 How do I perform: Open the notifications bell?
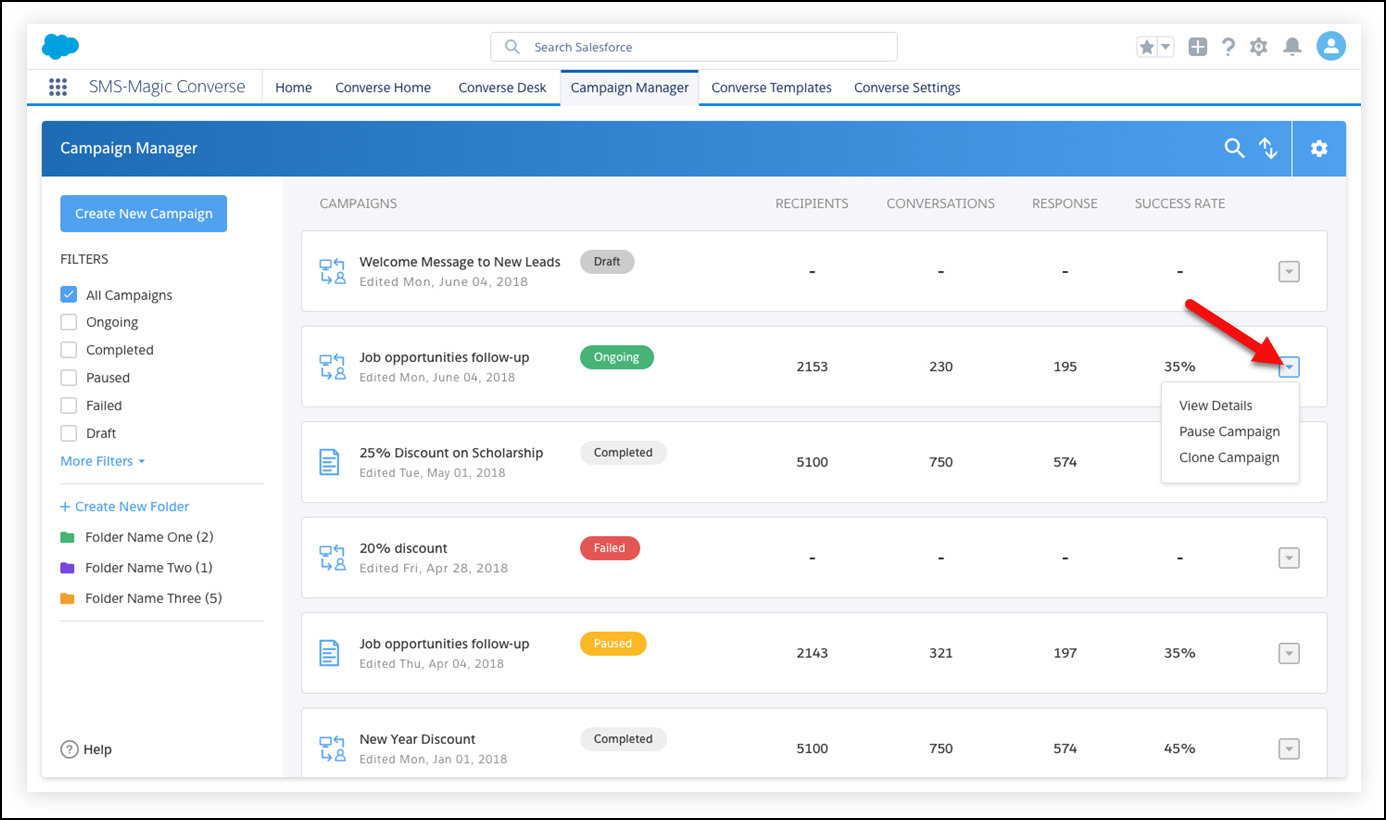(1292, 47)
